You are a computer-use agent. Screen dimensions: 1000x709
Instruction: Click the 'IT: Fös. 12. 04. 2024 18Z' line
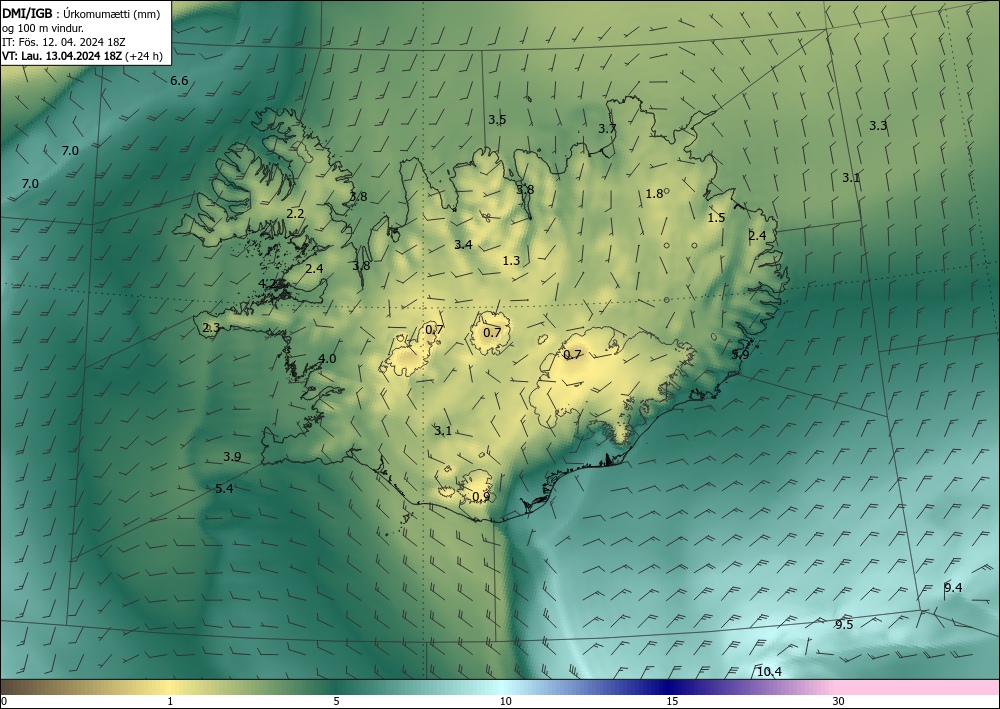pos(64,42)
